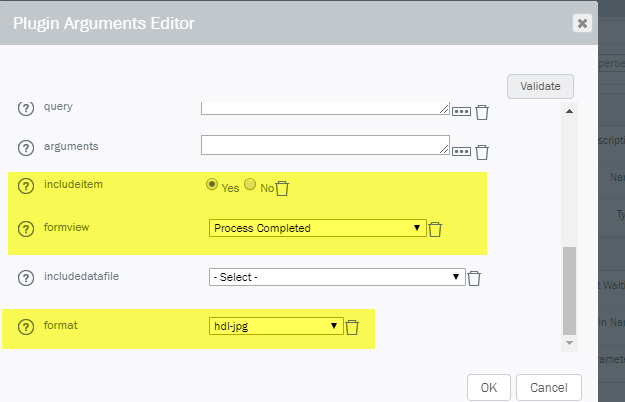Remove includeitem using its trash icon
This screenshot has width=625, height=402.
coord(282,188)
